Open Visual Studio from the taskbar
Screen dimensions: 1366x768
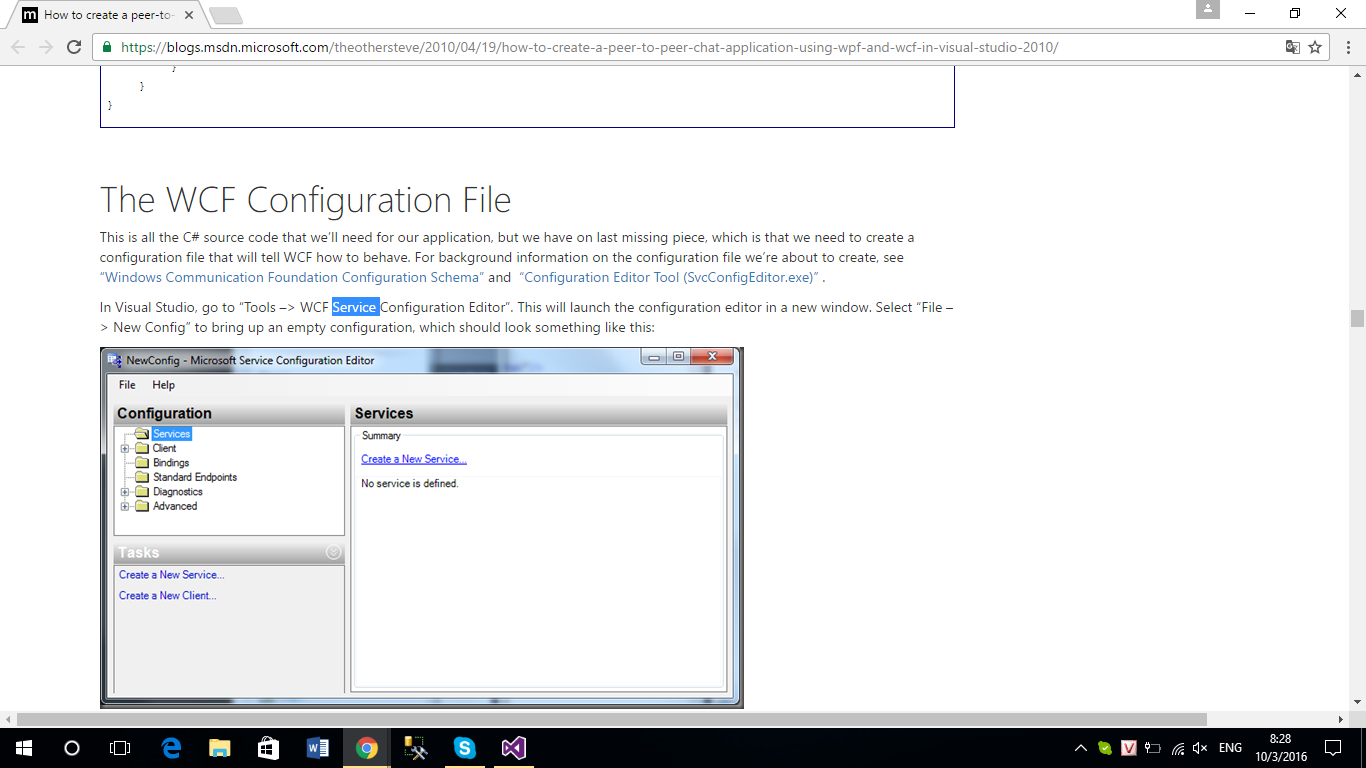click(x=513, y=748)
